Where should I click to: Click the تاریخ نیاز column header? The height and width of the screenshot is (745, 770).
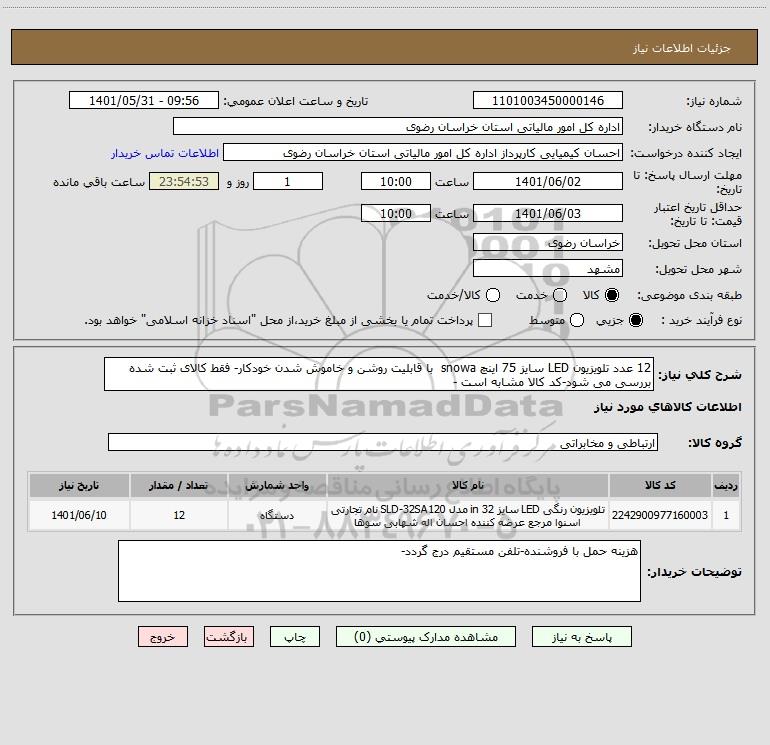[x=79, y=485]
